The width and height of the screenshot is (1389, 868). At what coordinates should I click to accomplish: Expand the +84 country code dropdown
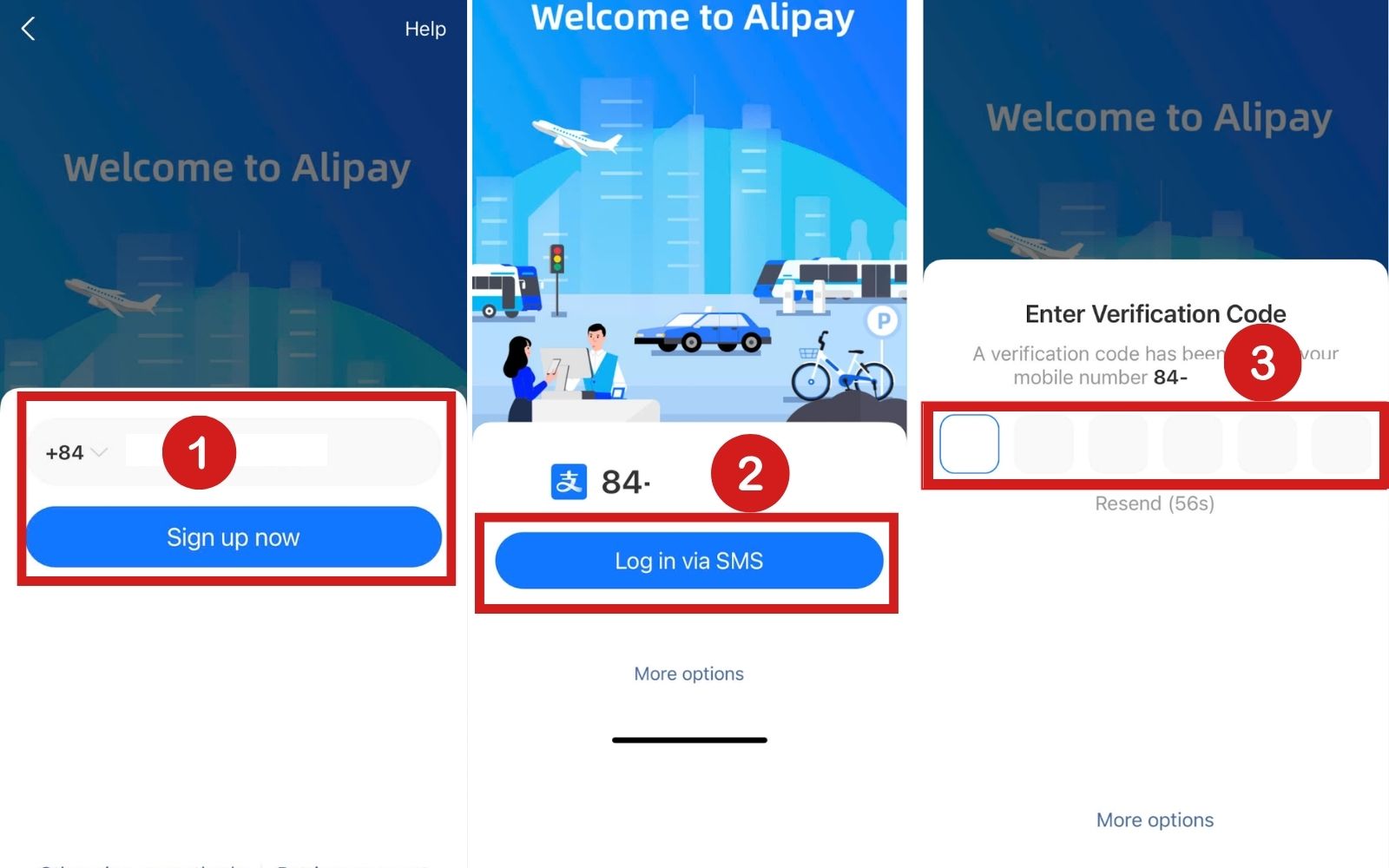[76, 452]
